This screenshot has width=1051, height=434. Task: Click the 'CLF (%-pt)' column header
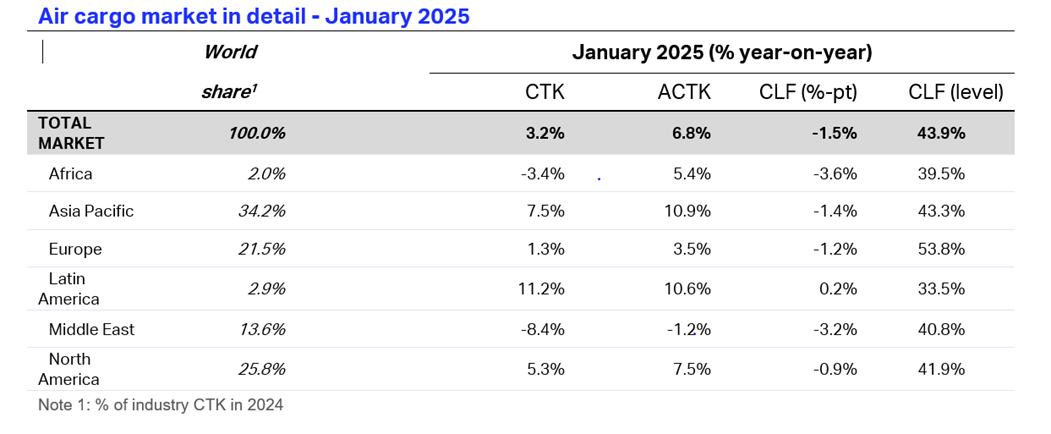808,92
